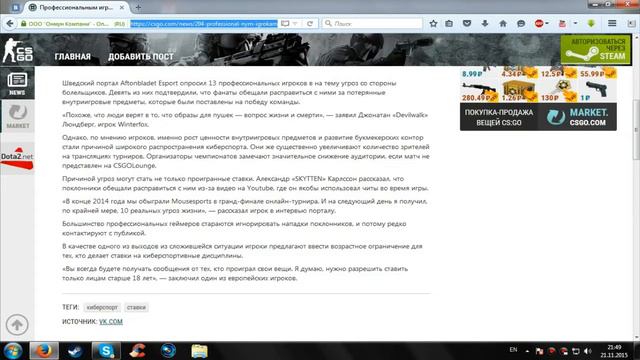Open the market.csgo.com banner
Screen dimensions: 640x360
538,117
